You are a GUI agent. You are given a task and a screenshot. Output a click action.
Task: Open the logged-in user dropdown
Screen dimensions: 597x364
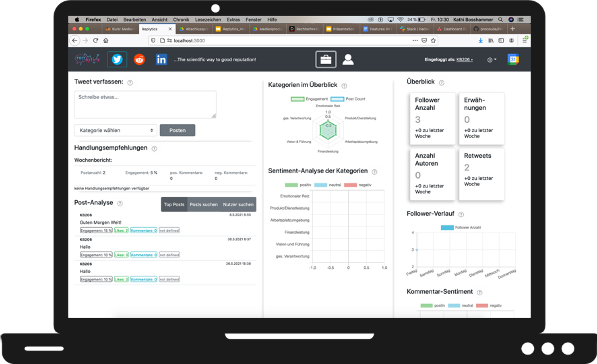465,60
